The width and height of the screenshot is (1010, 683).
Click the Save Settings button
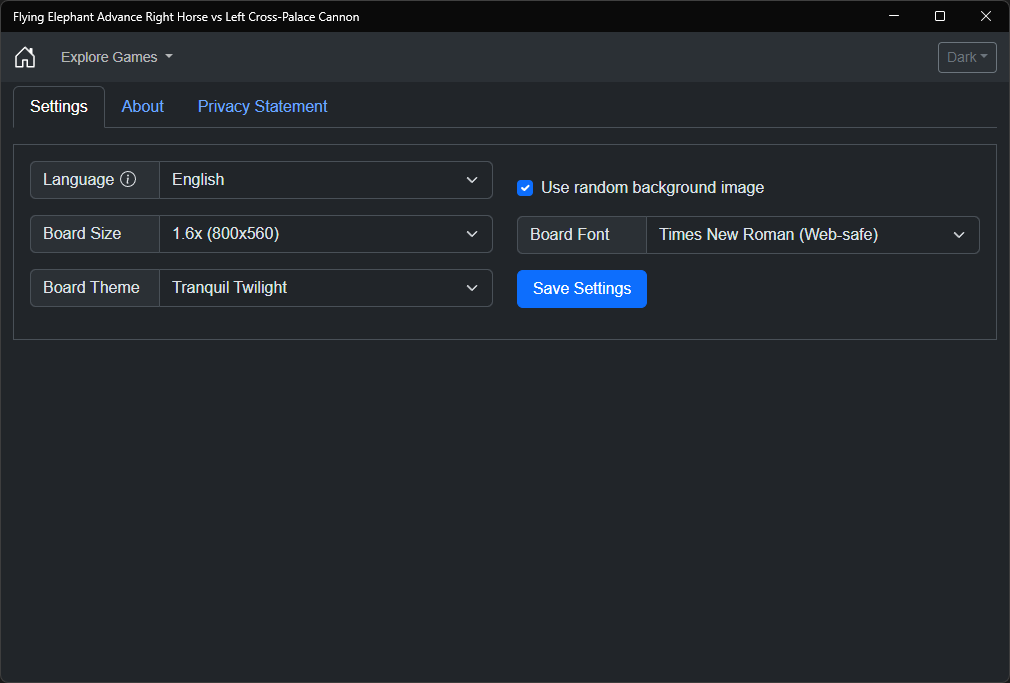pyautogui.click(x=582, y=289)
